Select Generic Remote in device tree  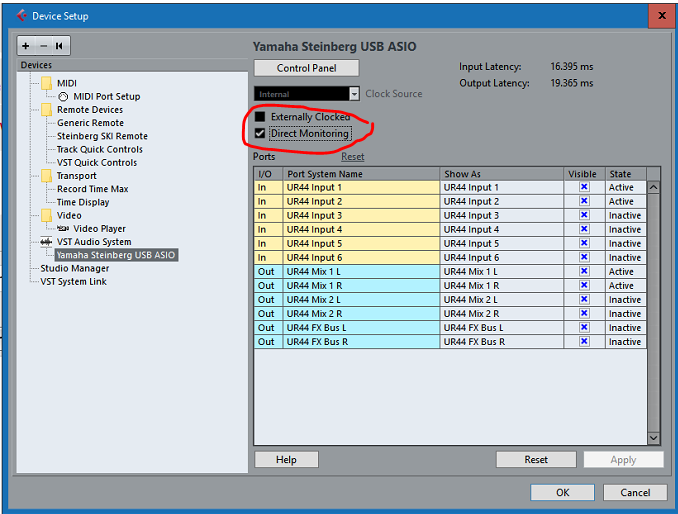tap(90, 123)
